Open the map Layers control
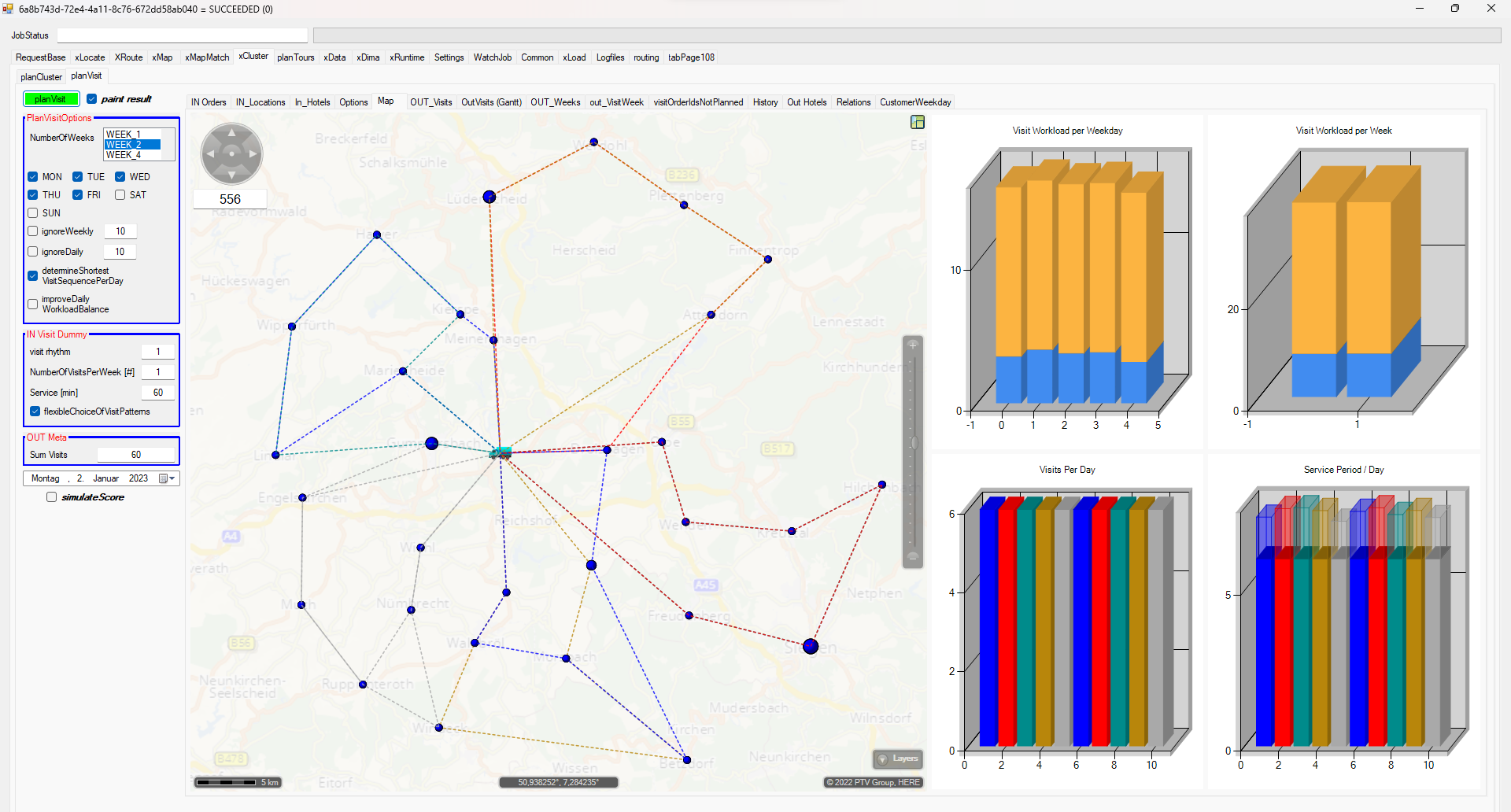This screenshot has width=1511, height=812. pos(898,758)
